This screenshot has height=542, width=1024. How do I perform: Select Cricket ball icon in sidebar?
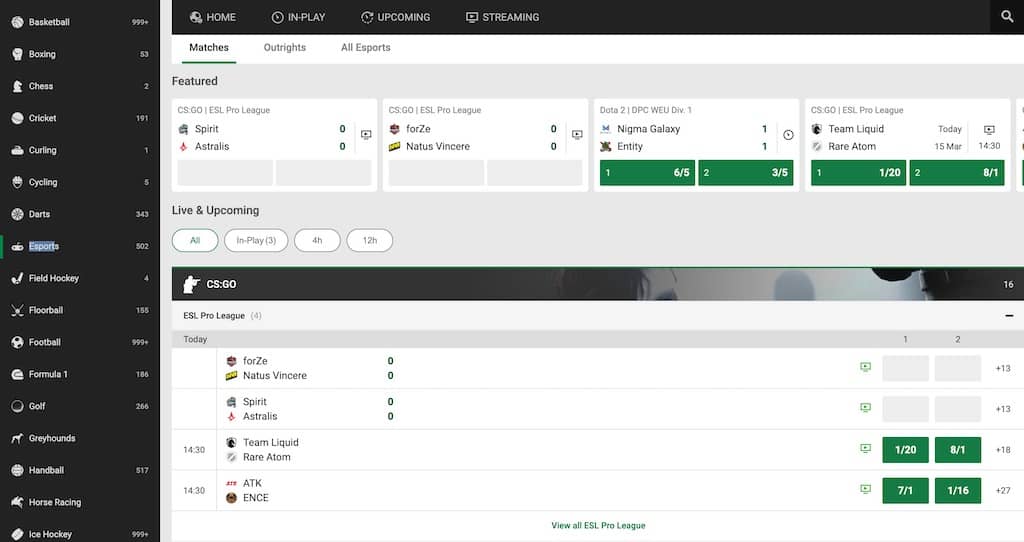click(18, 118)
